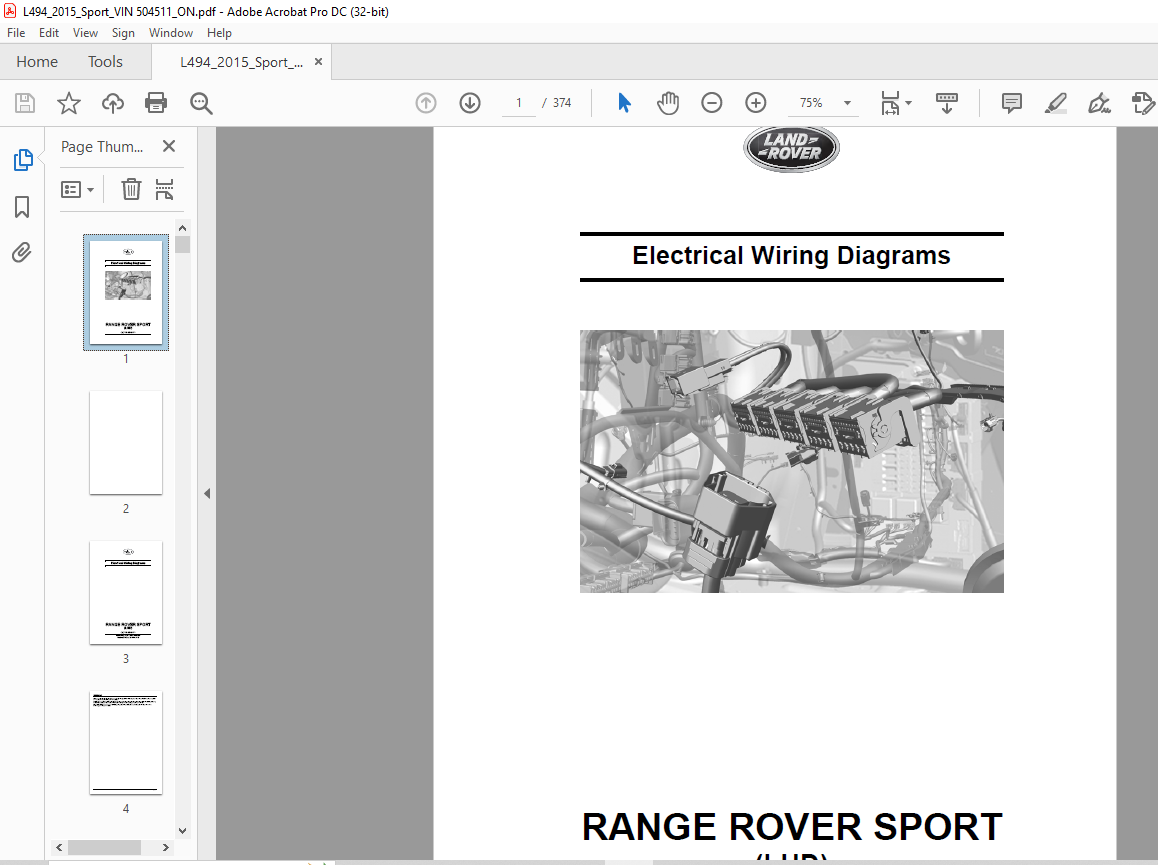The width and height of the screenshot is (1158, 865).
Task: Open the Window menu
Action: pos(171,33)
